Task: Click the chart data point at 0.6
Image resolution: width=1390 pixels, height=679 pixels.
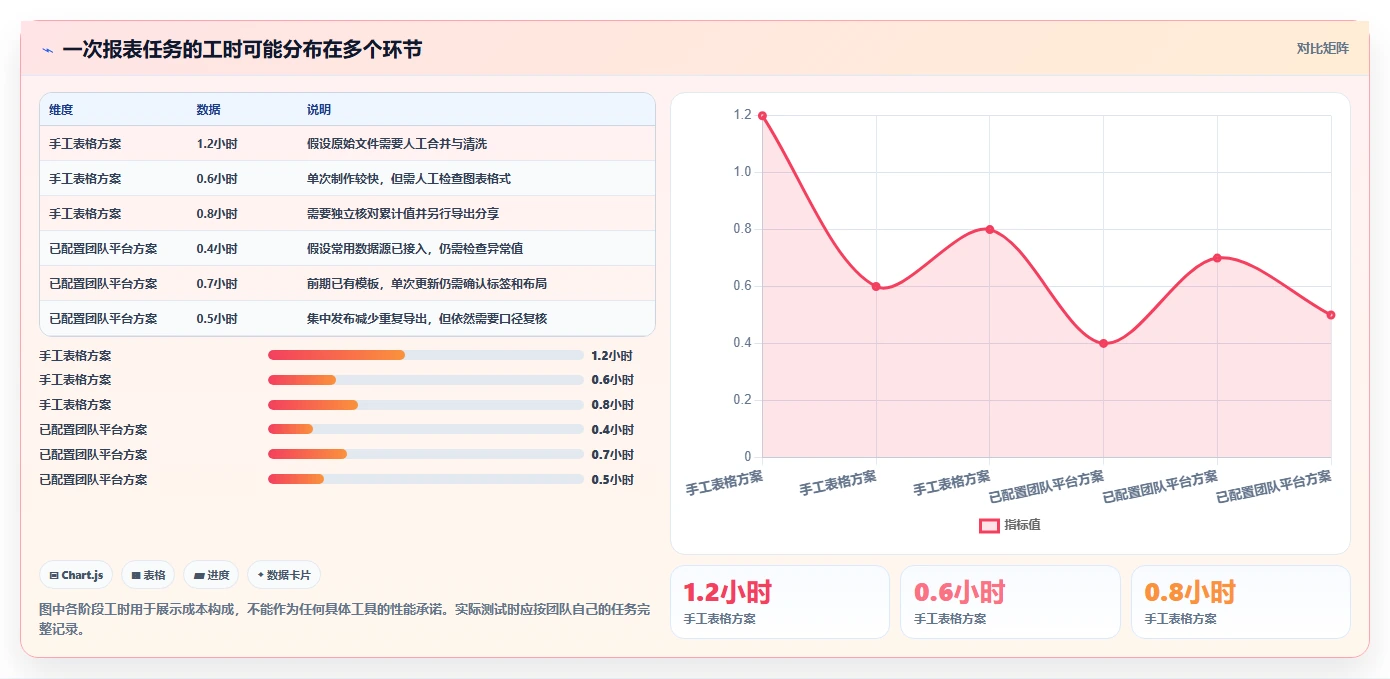Action: pos(876,287)
